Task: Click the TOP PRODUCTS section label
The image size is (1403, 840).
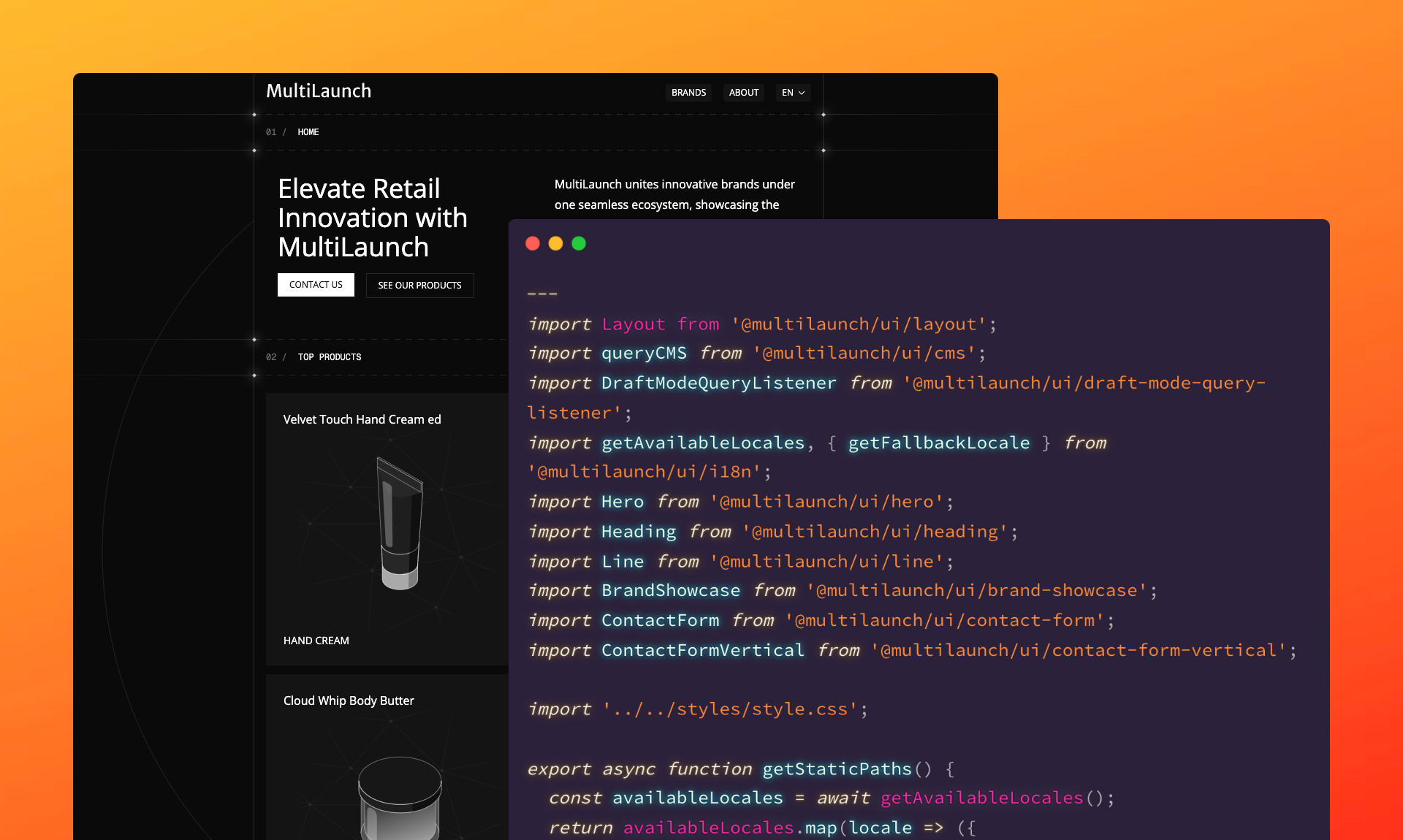Action: pos(330,357)
